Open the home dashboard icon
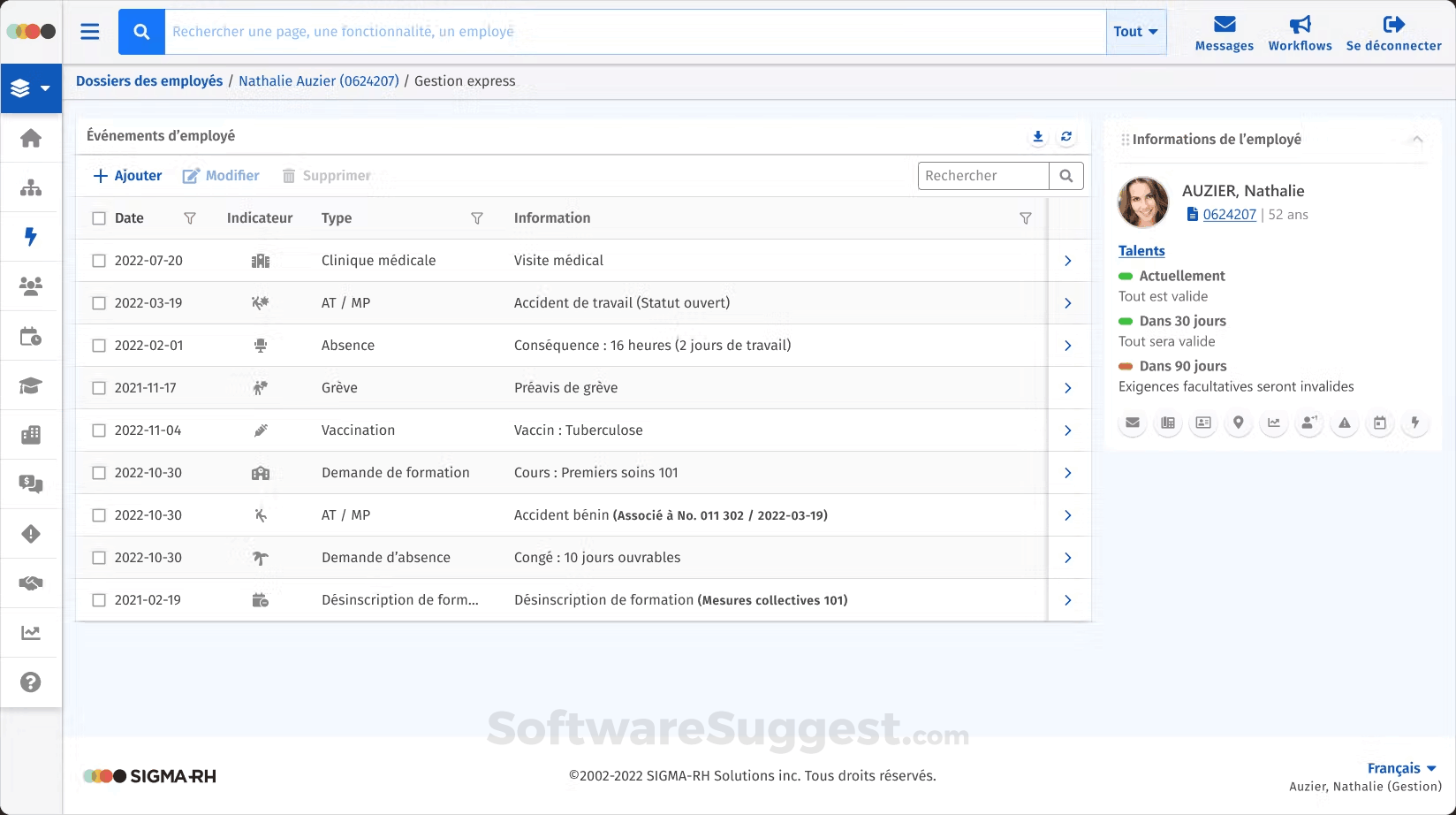Screen dimensions: 1456x815 click(x=31, y=139)
